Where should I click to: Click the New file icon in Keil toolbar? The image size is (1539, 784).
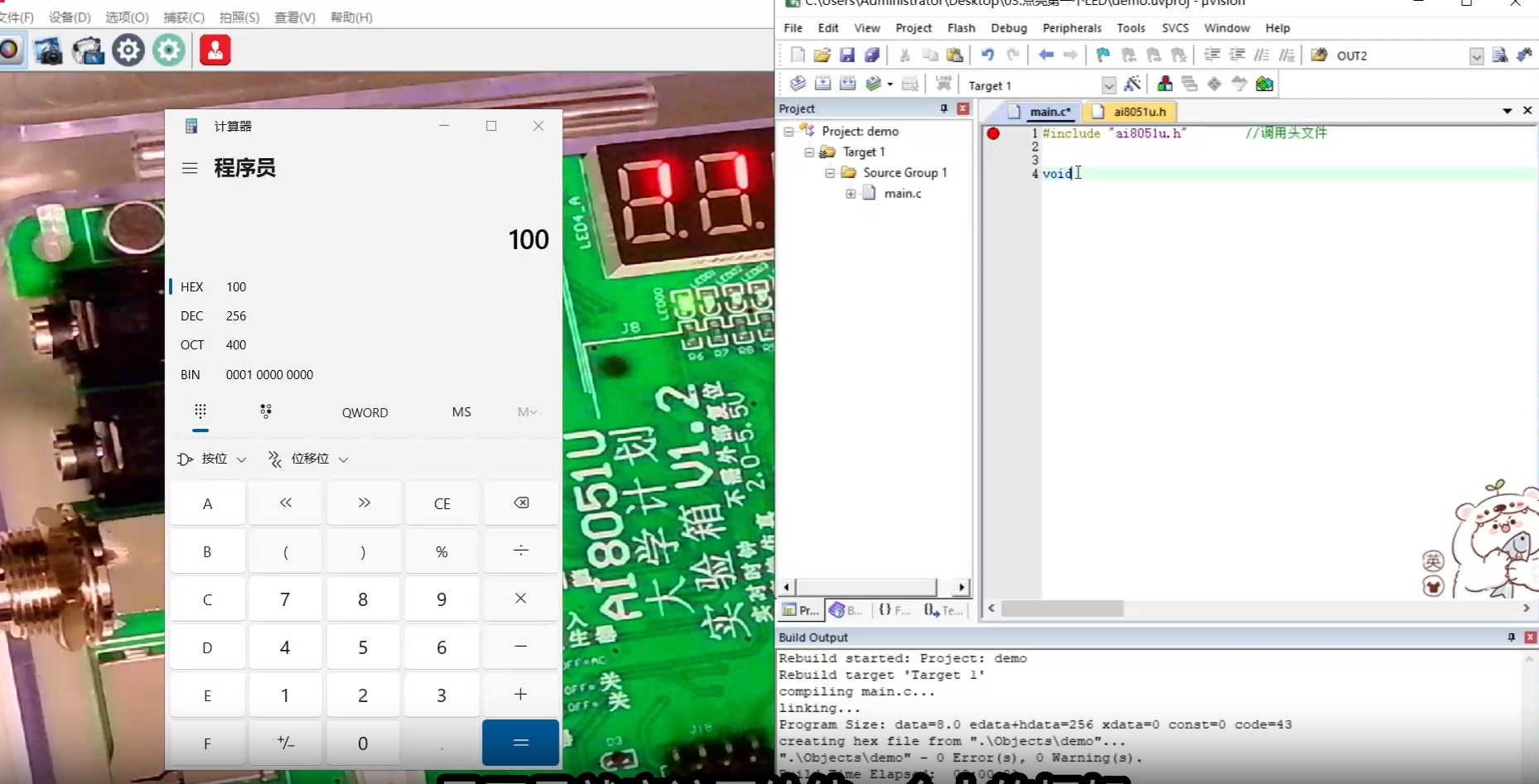pos(797,55)
